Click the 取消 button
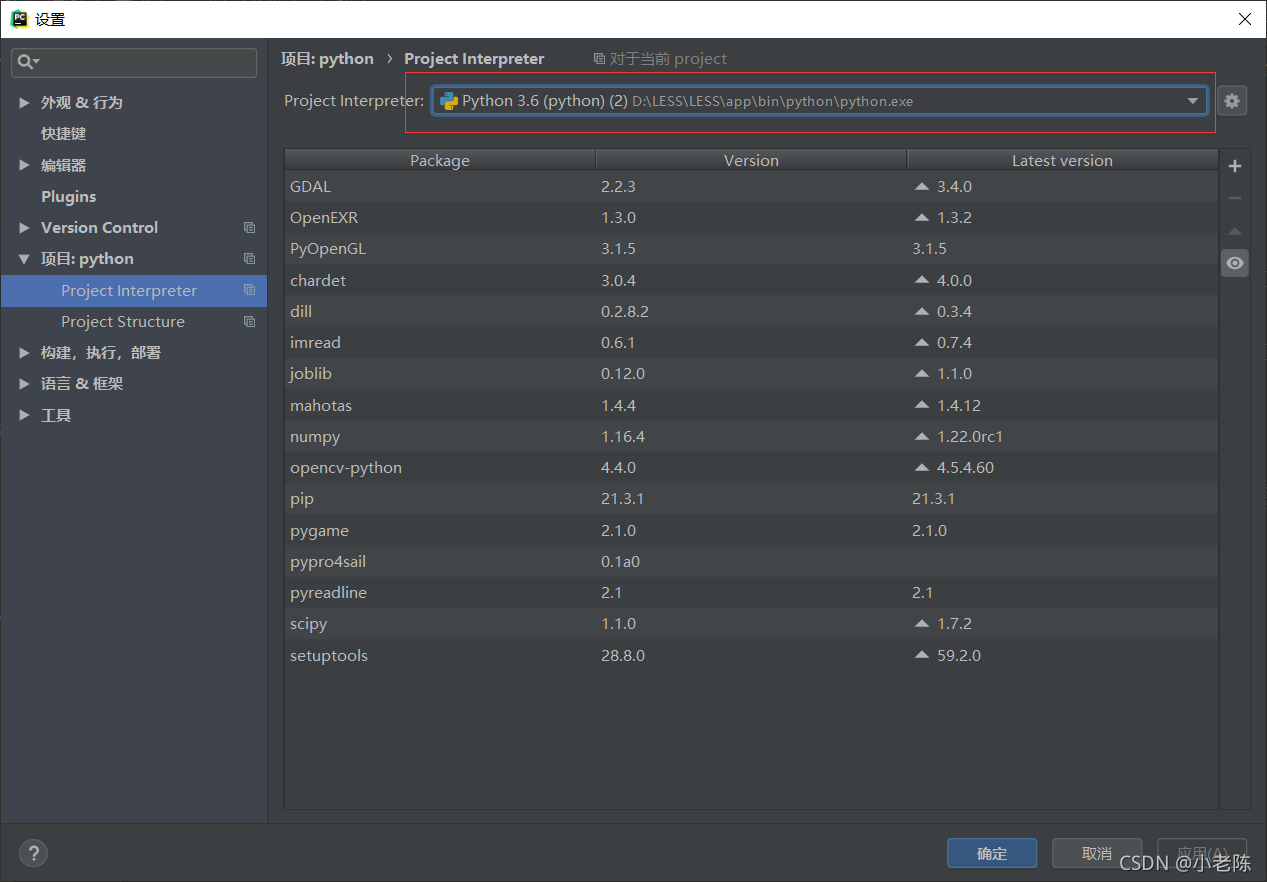The height and width of the screenshot is (882, 1267). (1096, 853)
